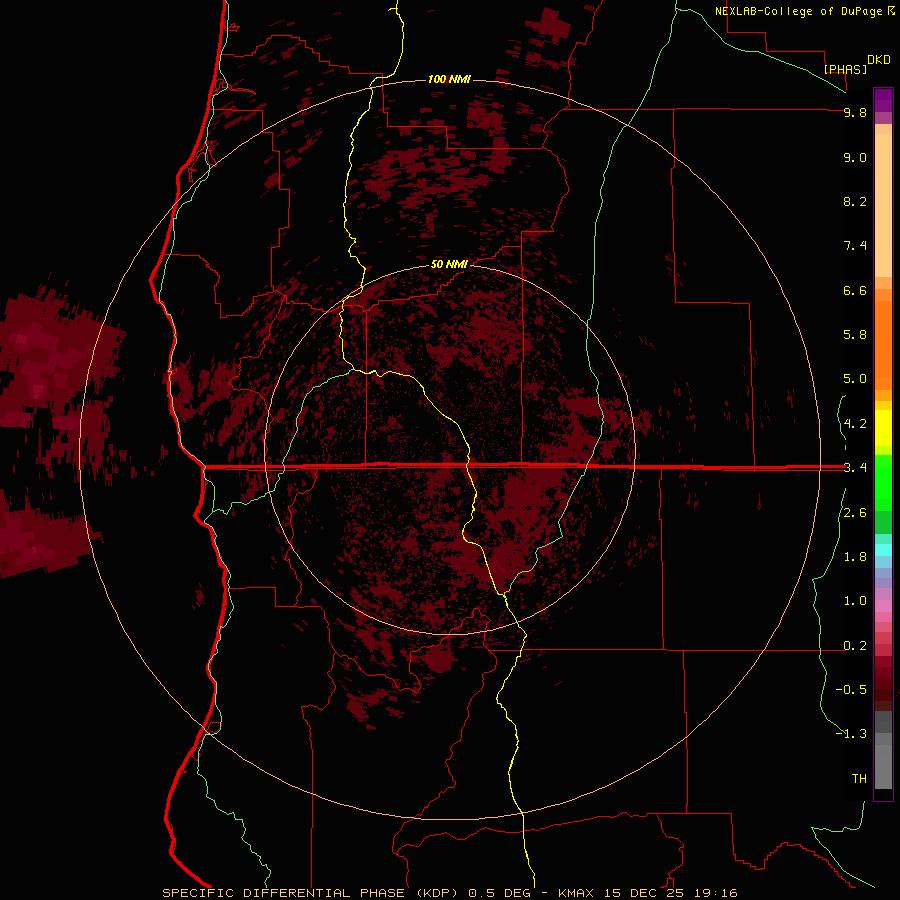Click the [PHAS] legend heading
The height and width of the screenshot is (900, 900).
pos(845,69)
